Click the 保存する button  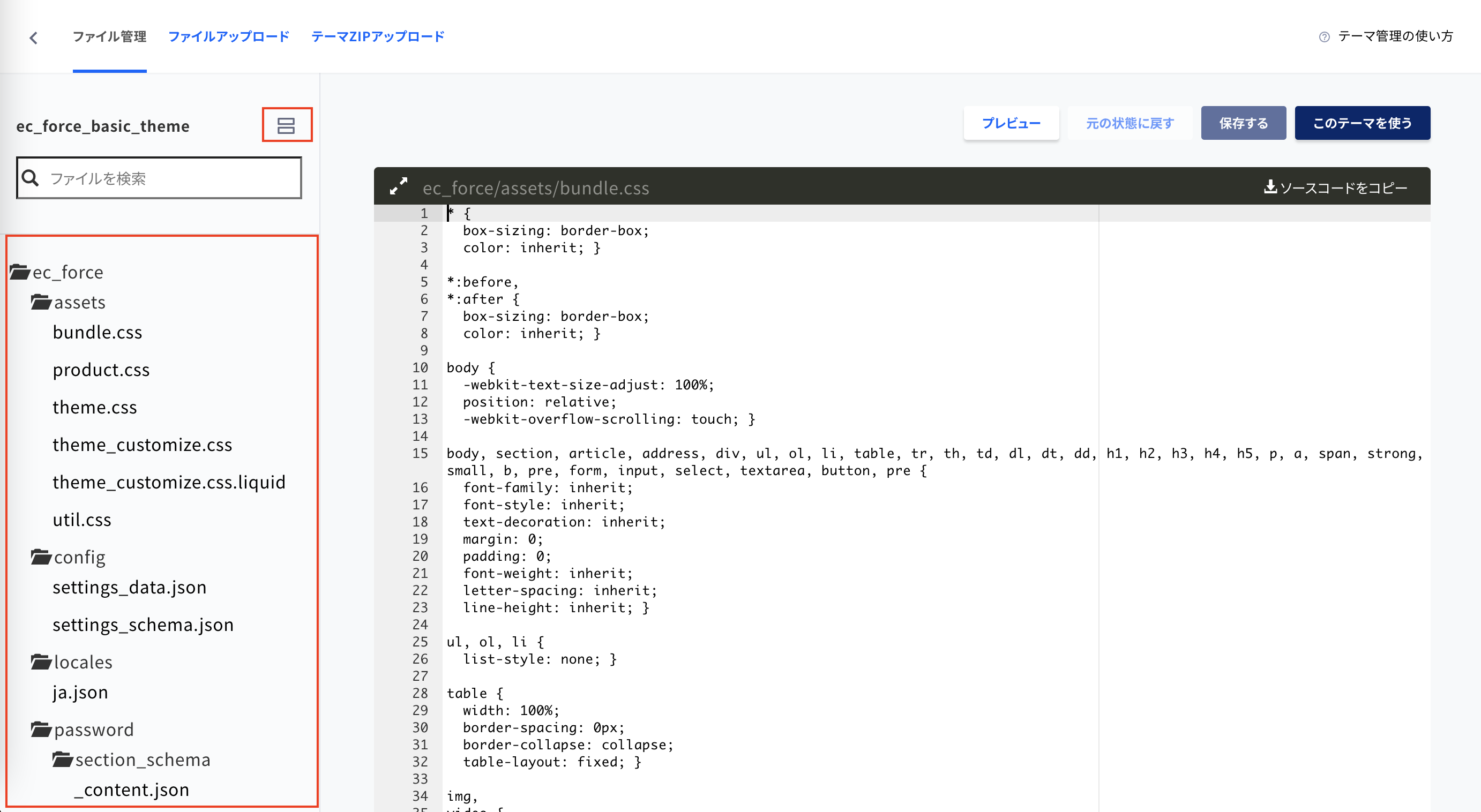(x=1243, y=123)
